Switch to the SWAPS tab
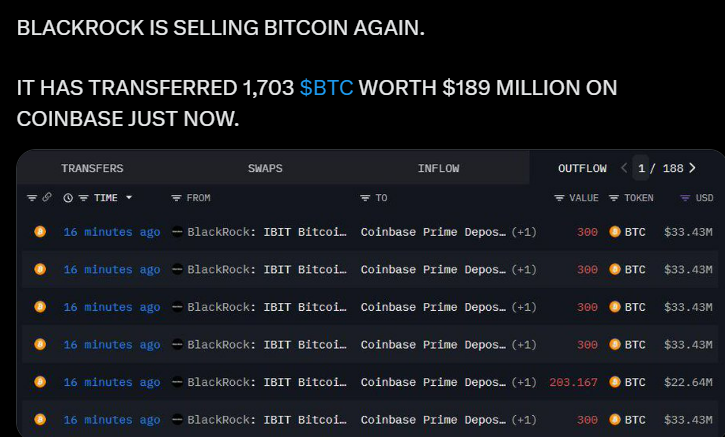This screenshot has width=725, height=437. (x=265, y=168)
